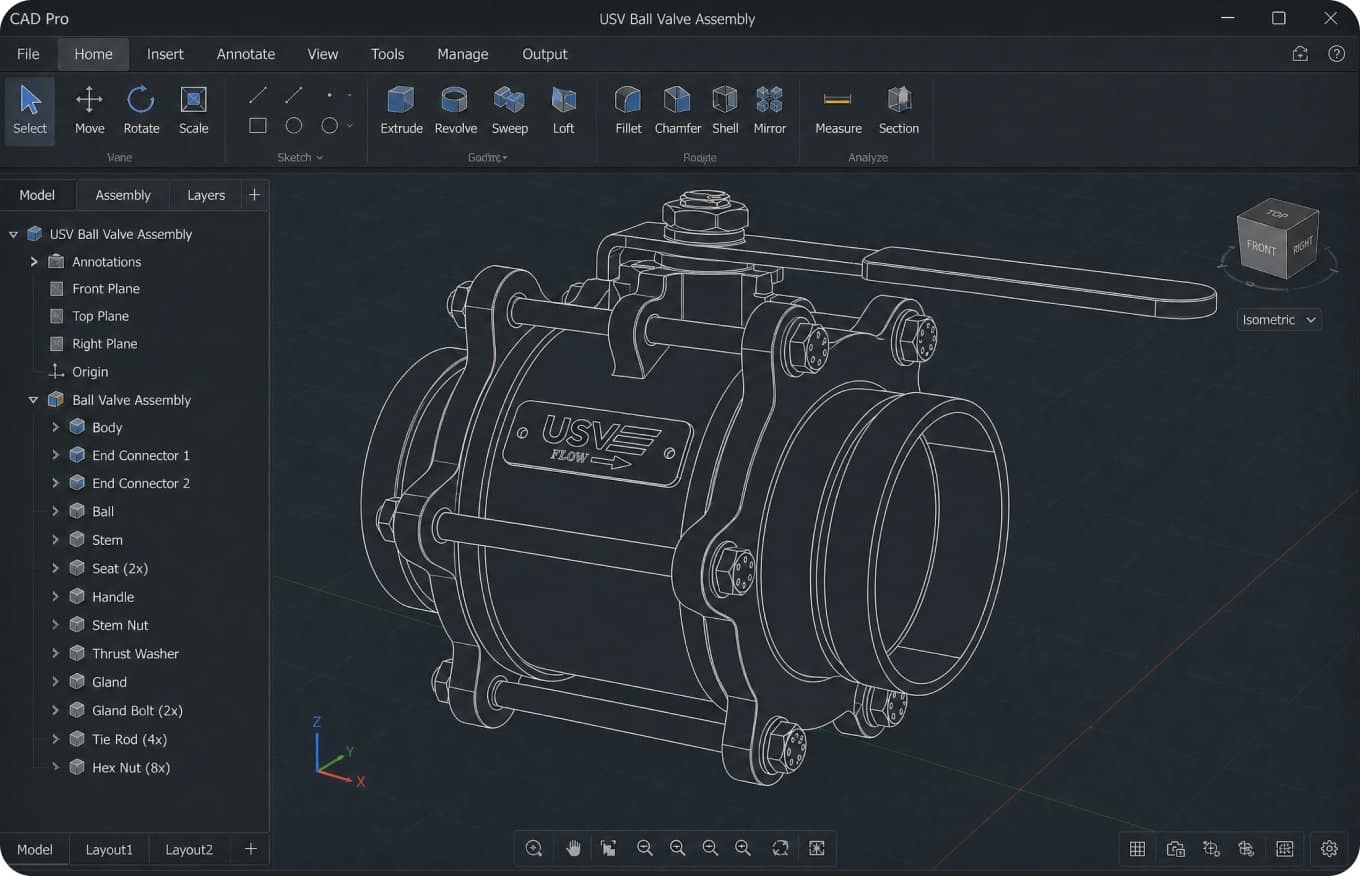Expand the Sketch group dropdown
Image resolution: width=1360 pixels, height=876 pixels.
(x=300, y=158)
